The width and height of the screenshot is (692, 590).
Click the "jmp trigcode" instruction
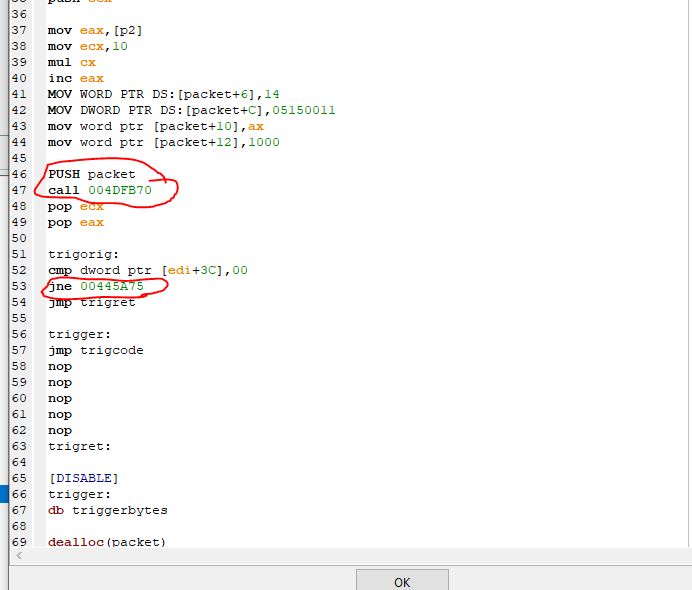click(96, 350)
